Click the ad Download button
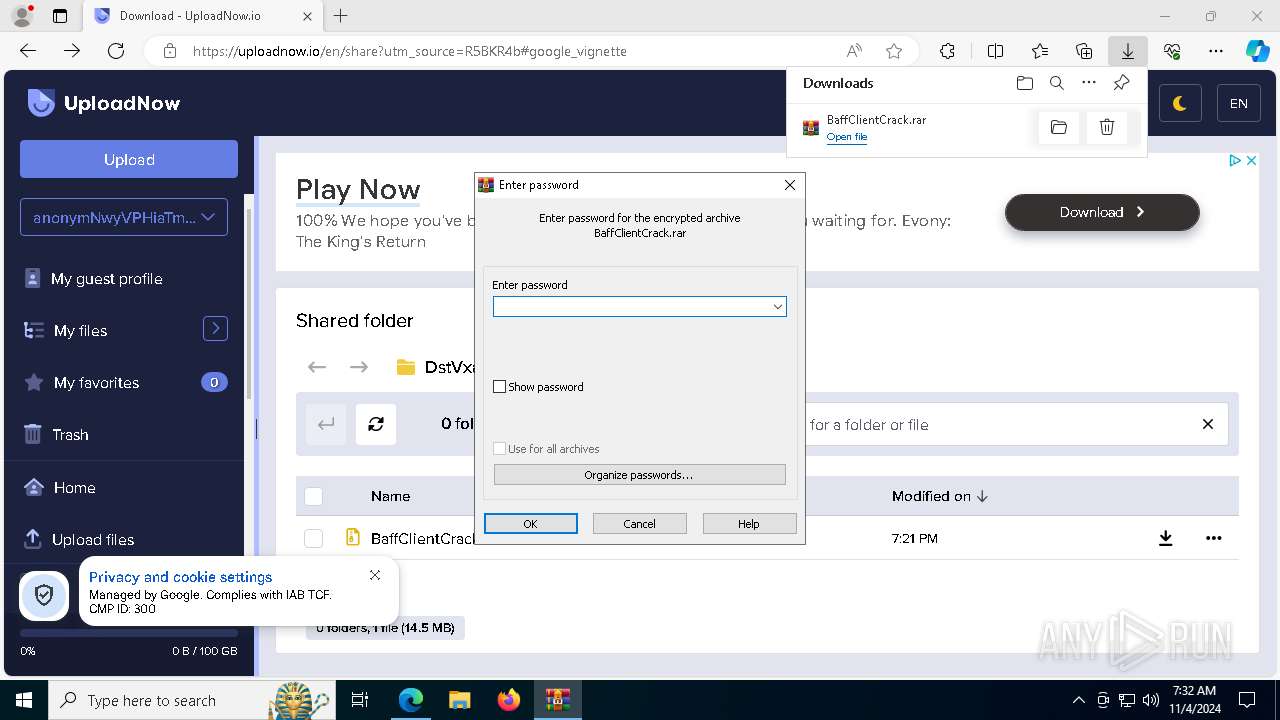The width and height of the screenshot is (1280, 720). point(1102,212)
